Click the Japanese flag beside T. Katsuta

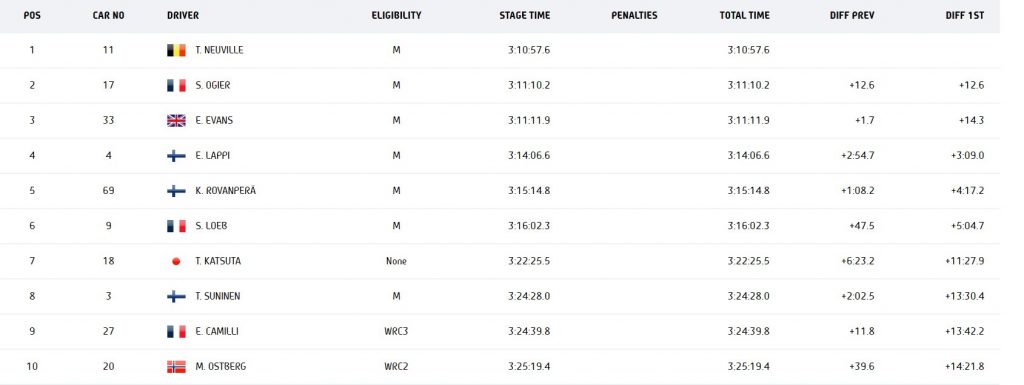pos(176,262)
